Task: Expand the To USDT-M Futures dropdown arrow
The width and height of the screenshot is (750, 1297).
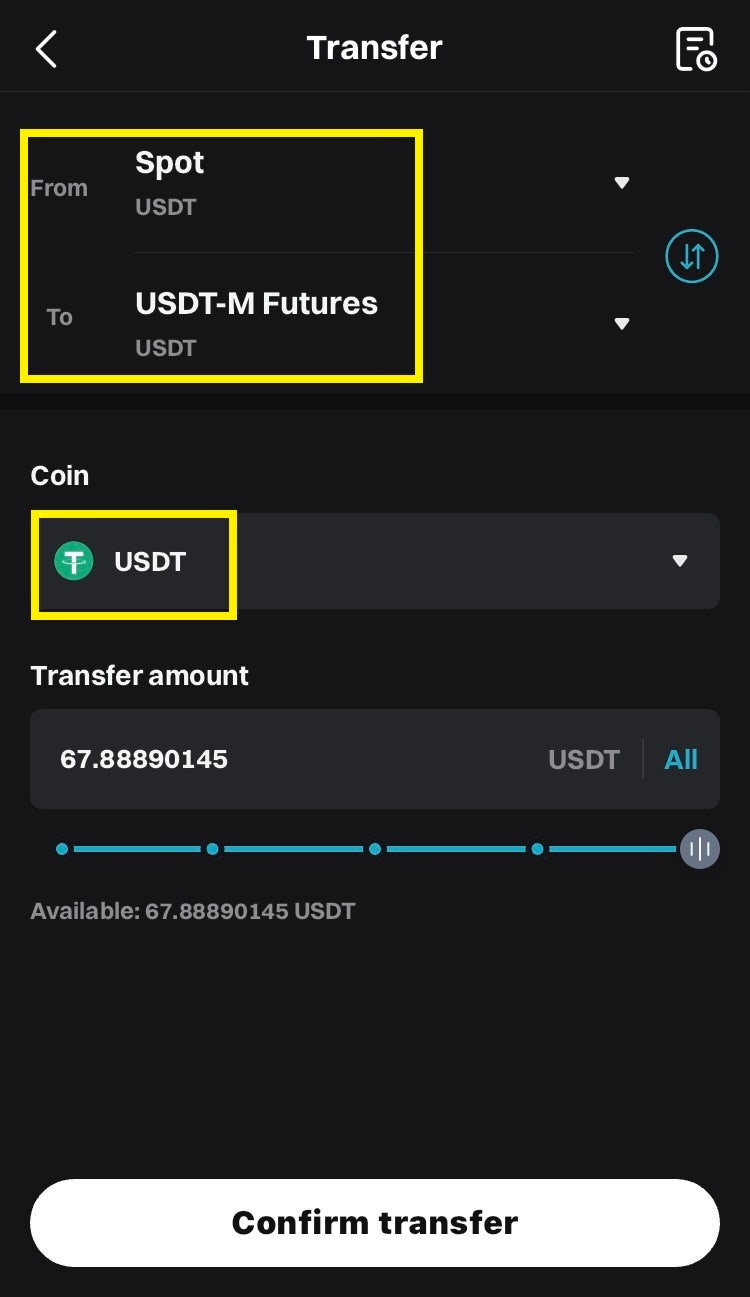Action: (622, 323)
